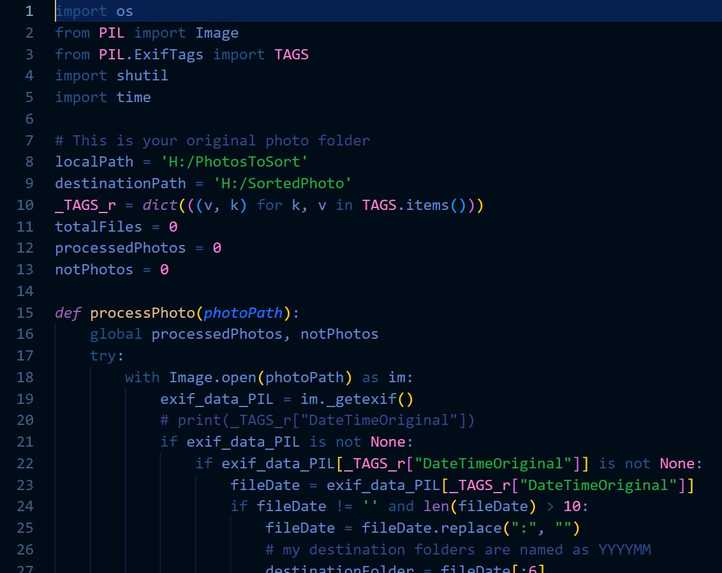Click 'im._getexif()' call on line 19
The width and height of the screenshot is (722, 573).
357,399
